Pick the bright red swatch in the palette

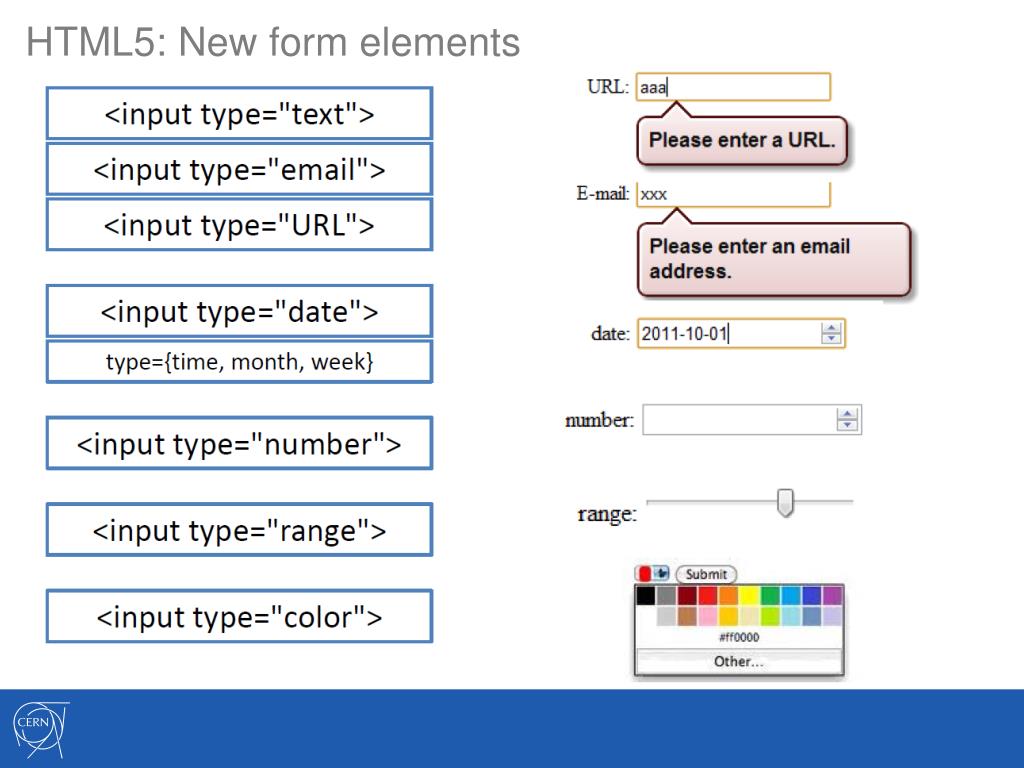[708, 596]
